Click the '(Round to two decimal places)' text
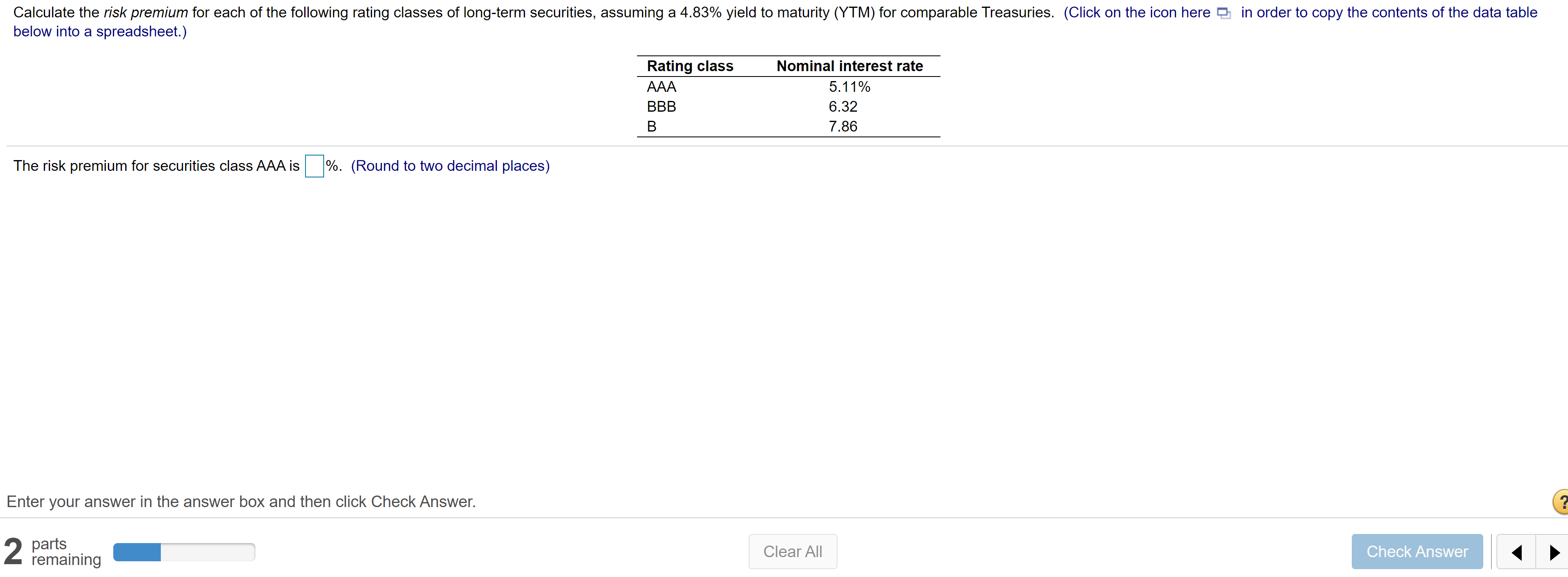 (450, 165)
